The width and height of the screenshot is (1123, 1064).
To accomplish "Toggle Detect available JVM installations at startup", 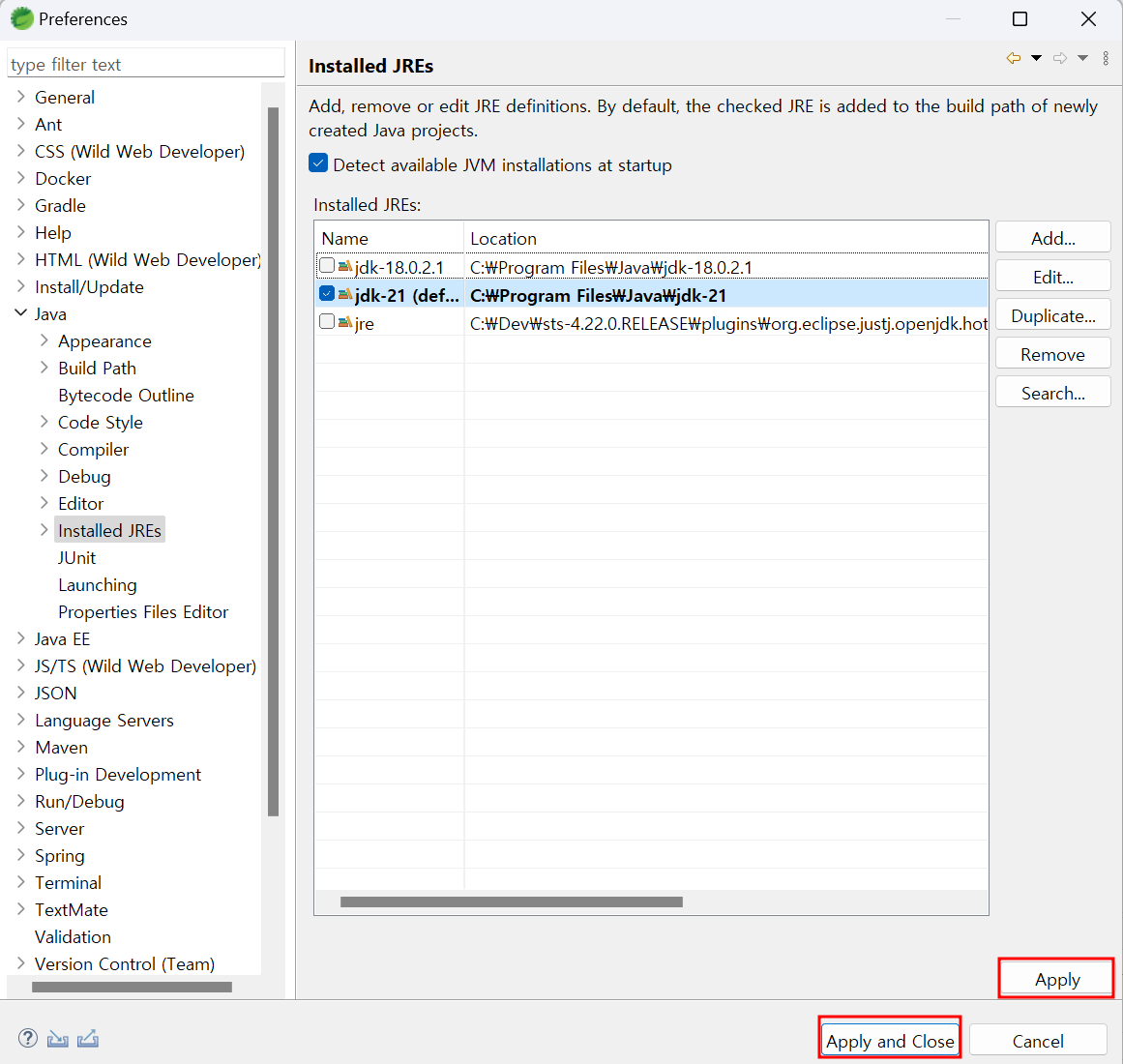I will point(318,163).
